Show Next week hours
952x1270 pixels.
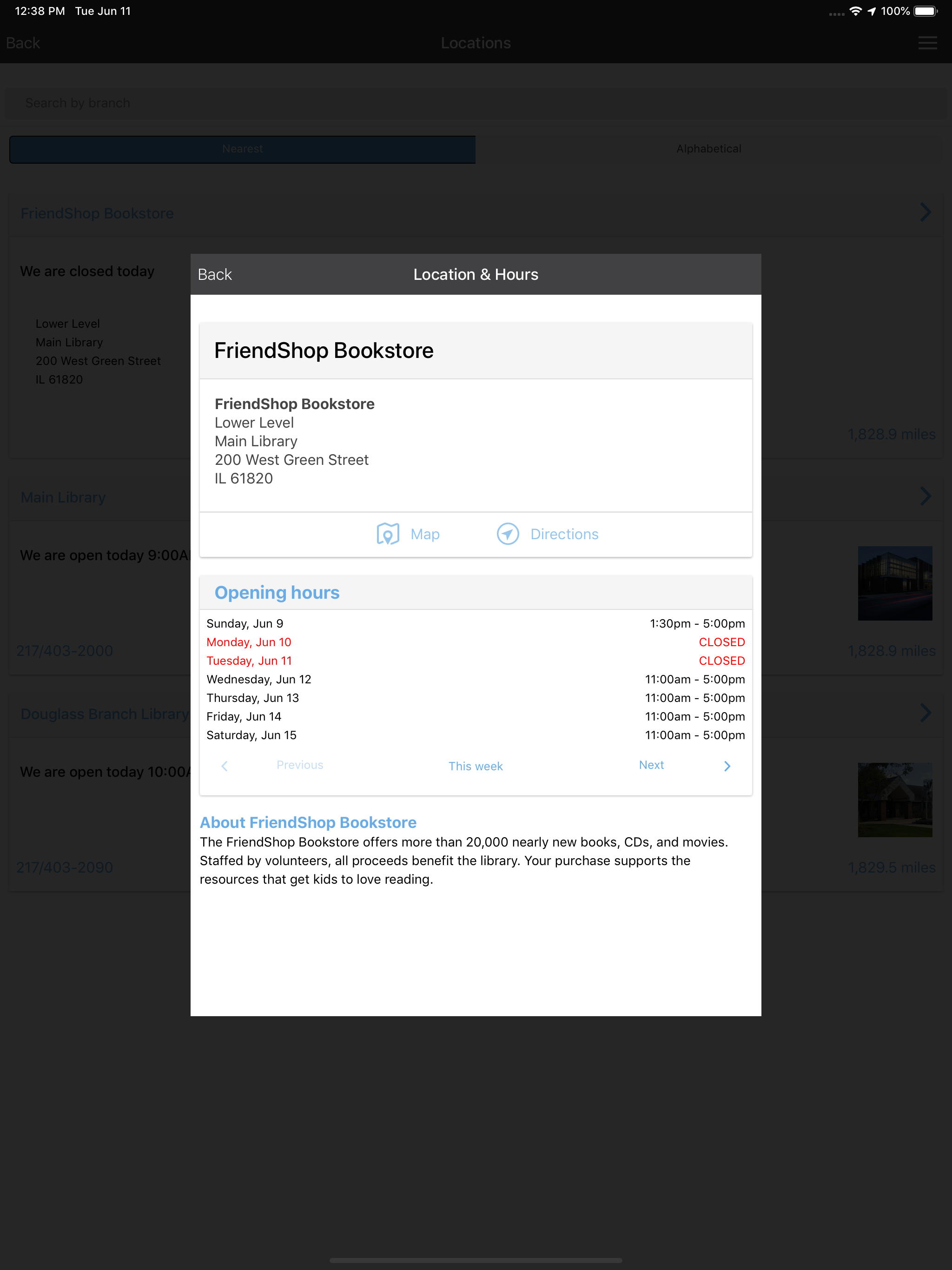[651, 765]
